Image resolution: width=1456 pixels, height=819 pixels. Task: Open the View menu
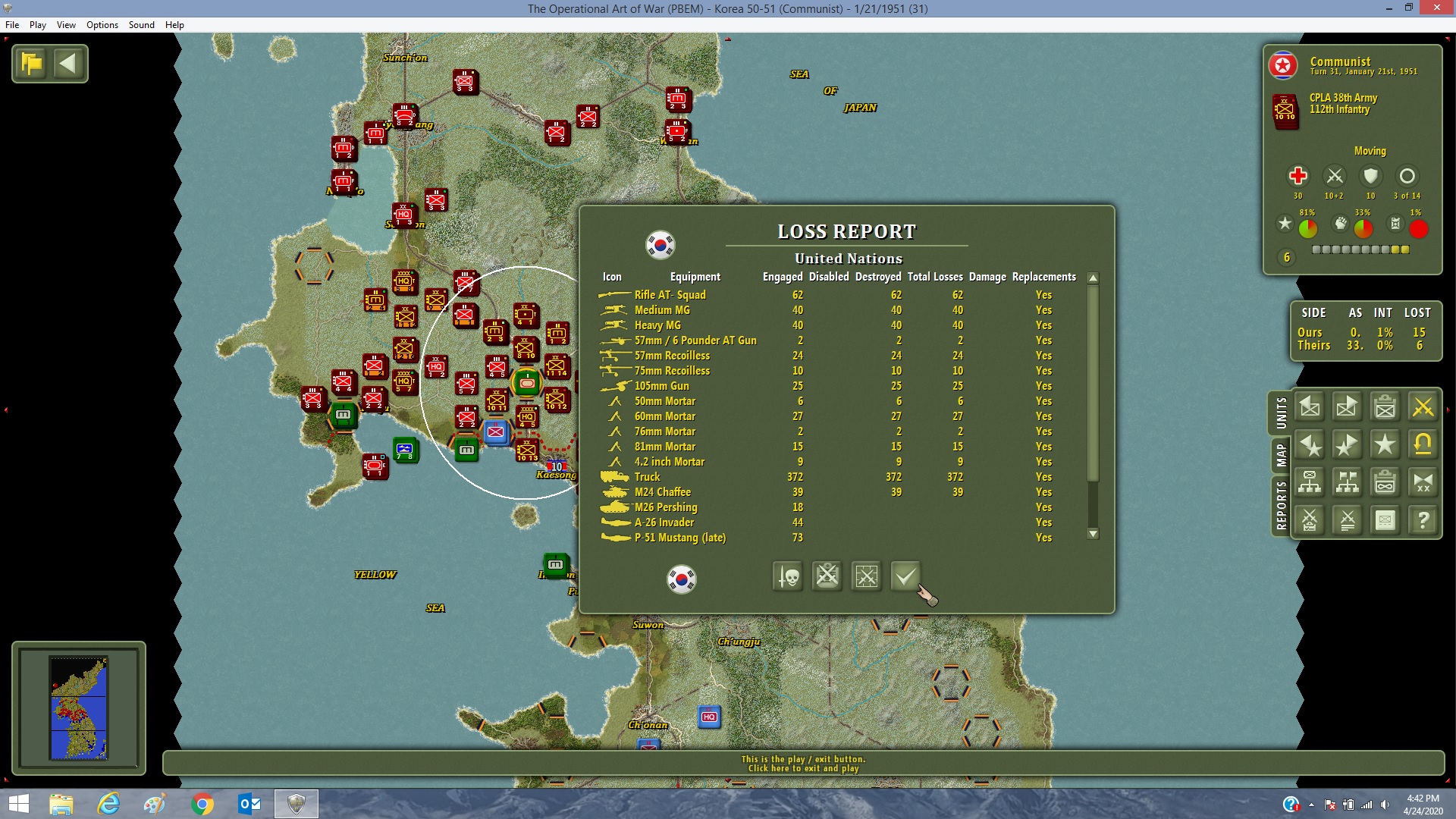[x=66, y=25]
